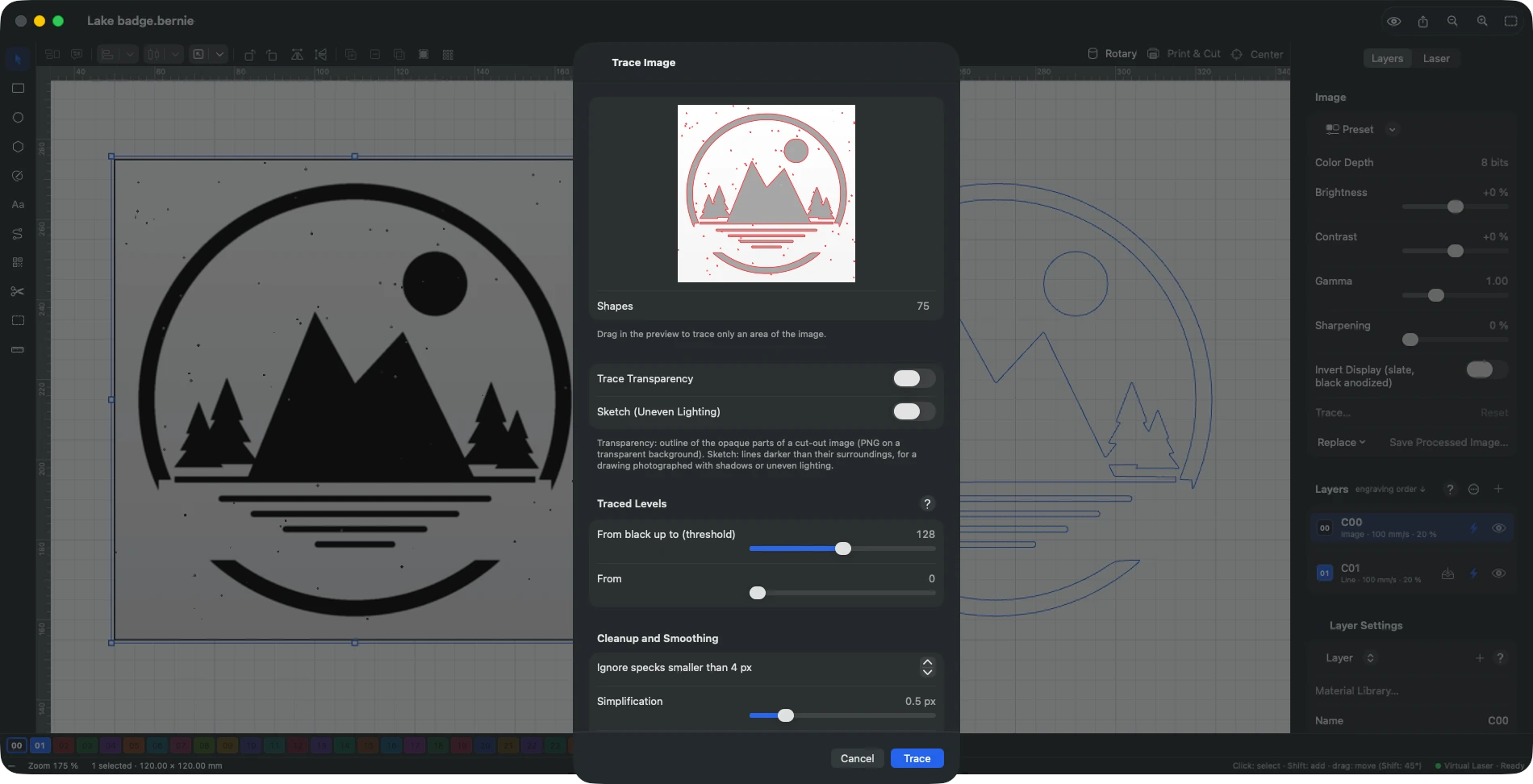
Task: Select the text (Aa) tool
Action: [18, 204]
